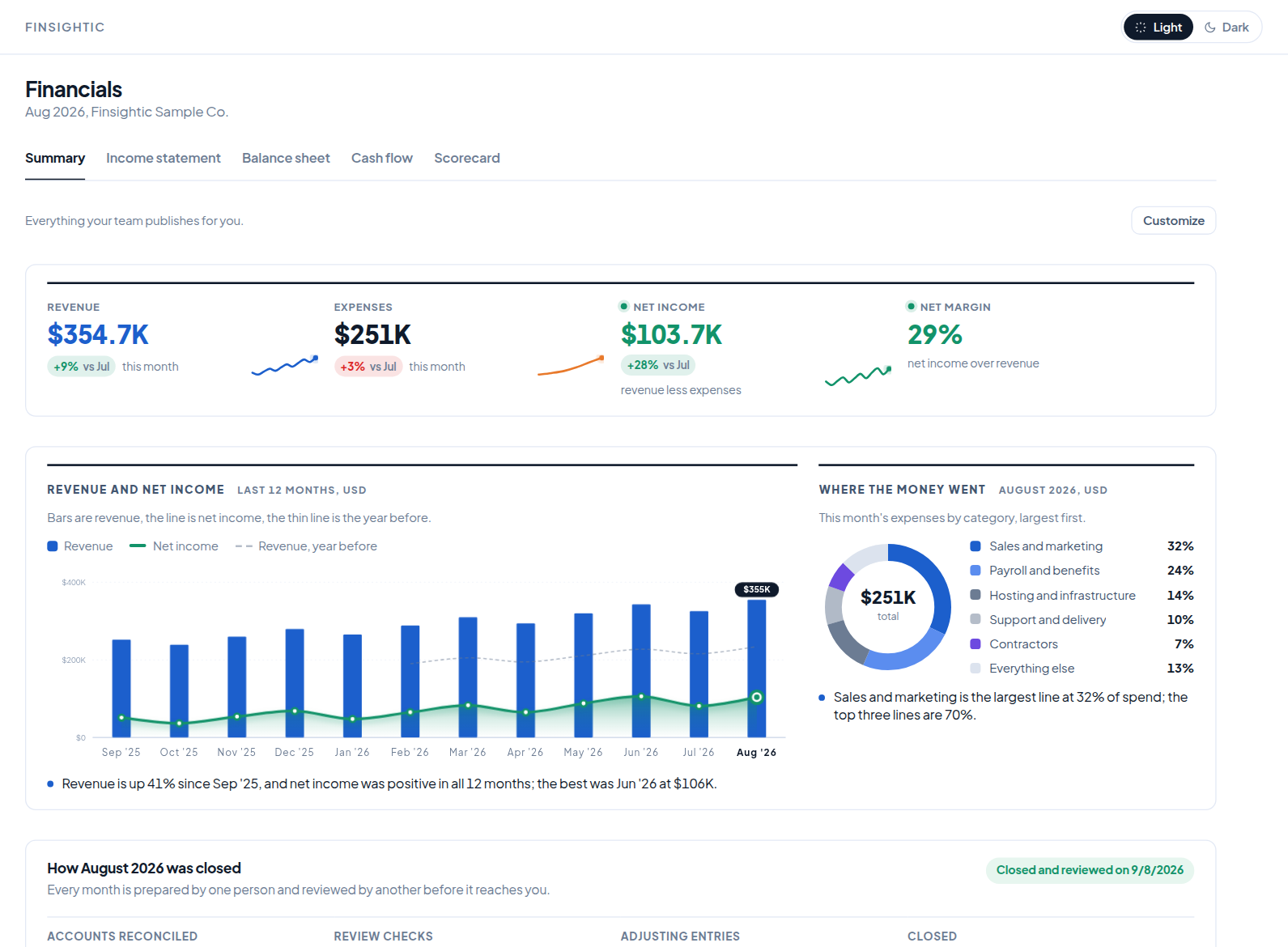Switch to Dark theme
Viewport: 1288px width, 947px height.
click(x=1226, y=28)
